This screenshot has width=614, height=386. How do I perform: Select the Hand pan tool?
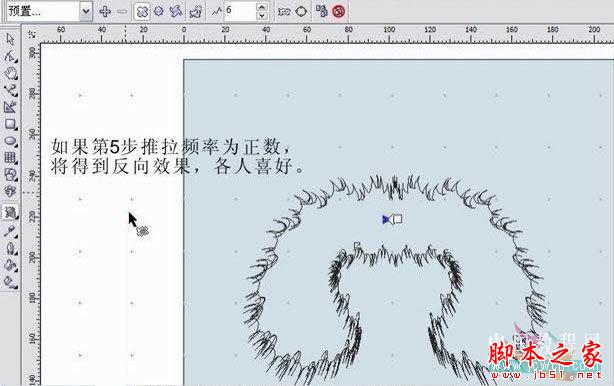10,73
